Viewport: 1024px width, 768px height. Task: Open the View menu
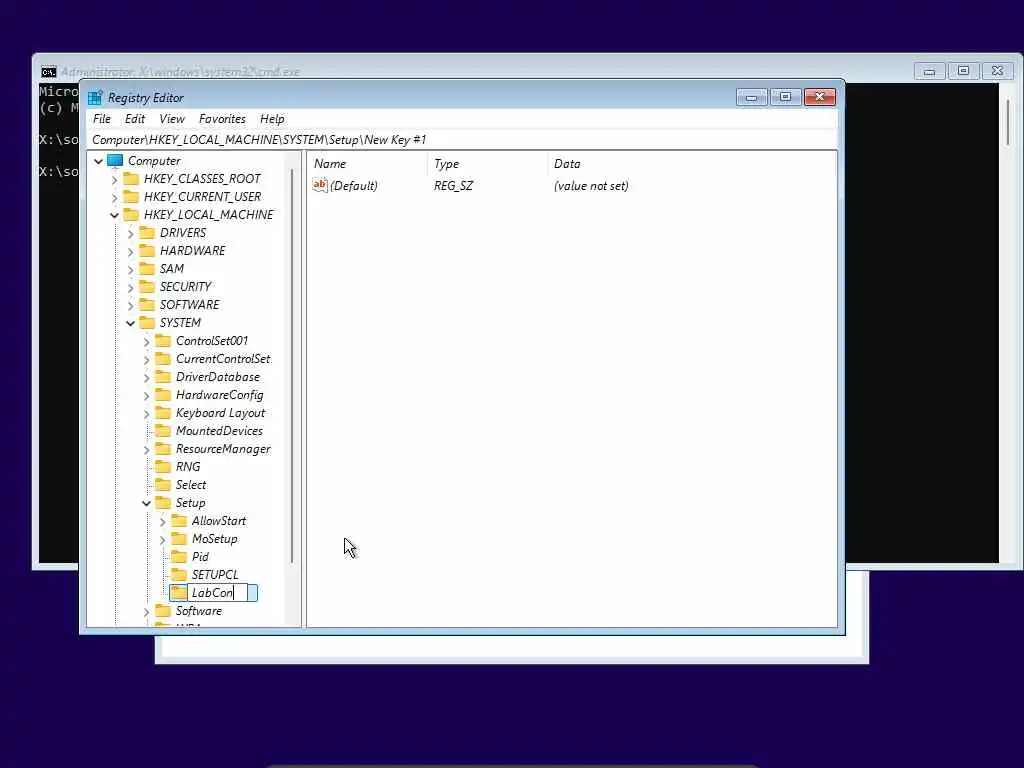(x=172, y=119)
